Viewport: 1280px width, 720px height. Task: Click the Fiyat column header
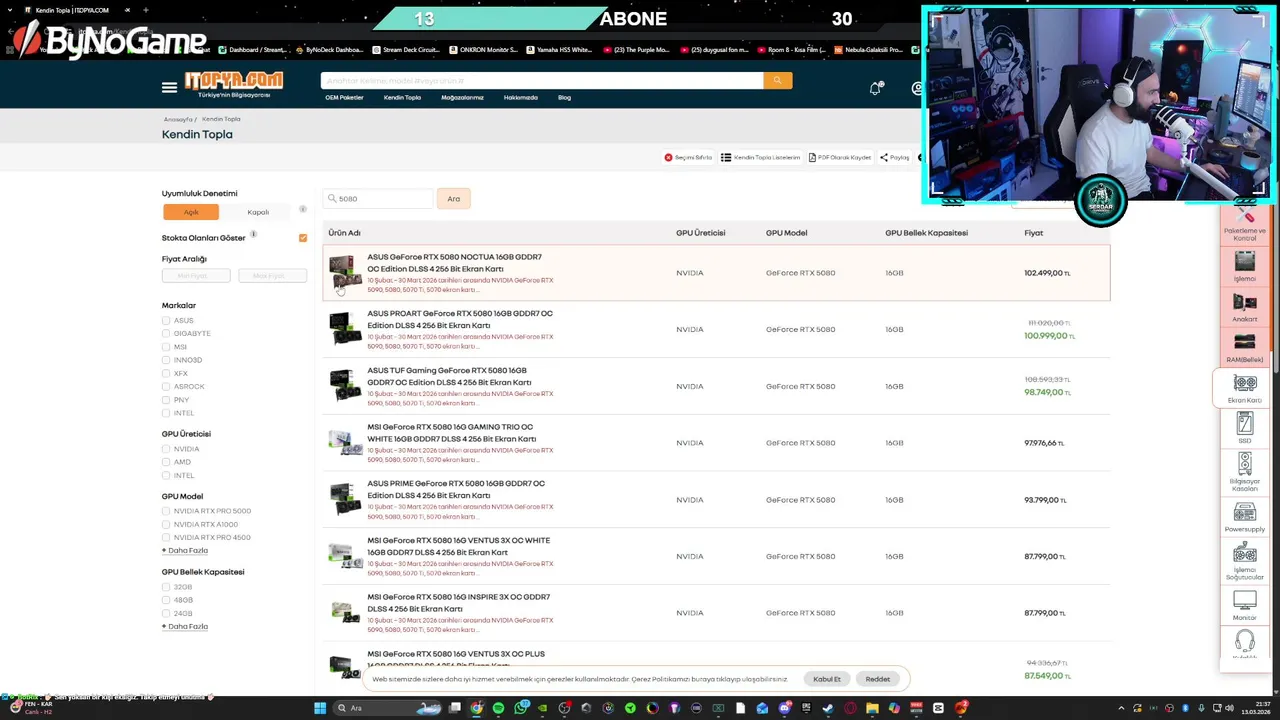1033,233
